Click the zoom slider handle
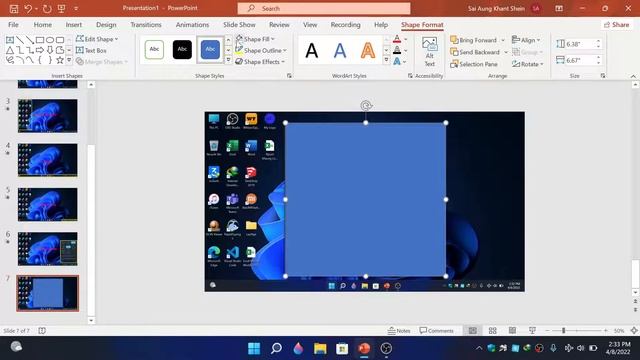Screen dimensions: 640x360 pyautogui.click(x=563, y=330)
